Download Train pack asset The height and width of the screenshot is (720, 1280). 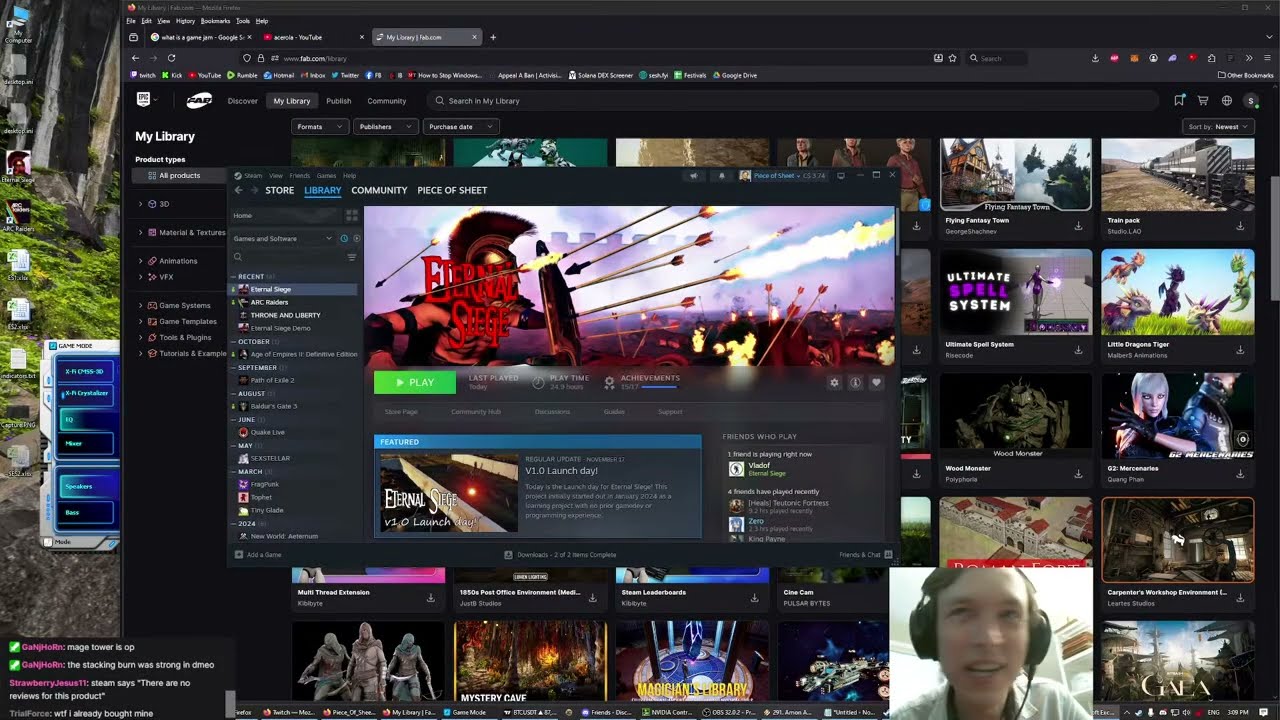click(1240, 226)
